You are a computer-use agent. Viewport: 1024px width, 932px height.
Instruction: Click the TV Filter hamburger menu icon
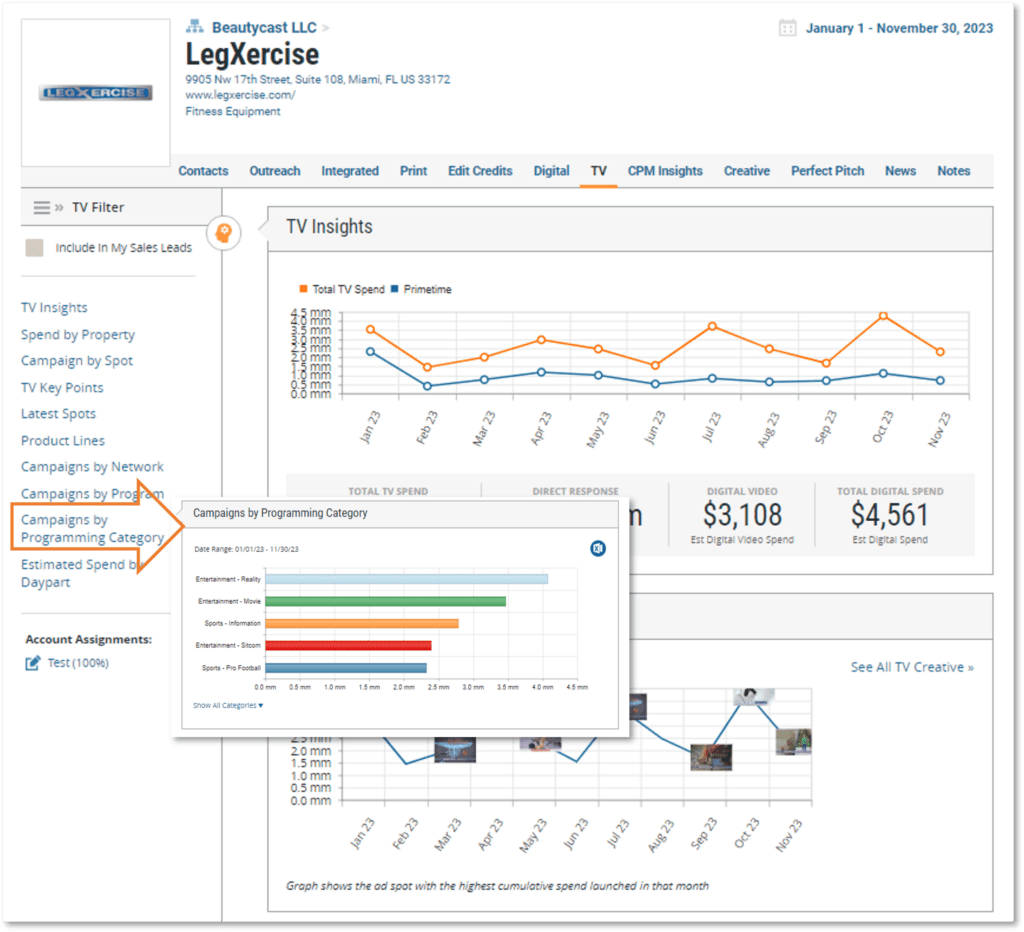pos(42,208)
